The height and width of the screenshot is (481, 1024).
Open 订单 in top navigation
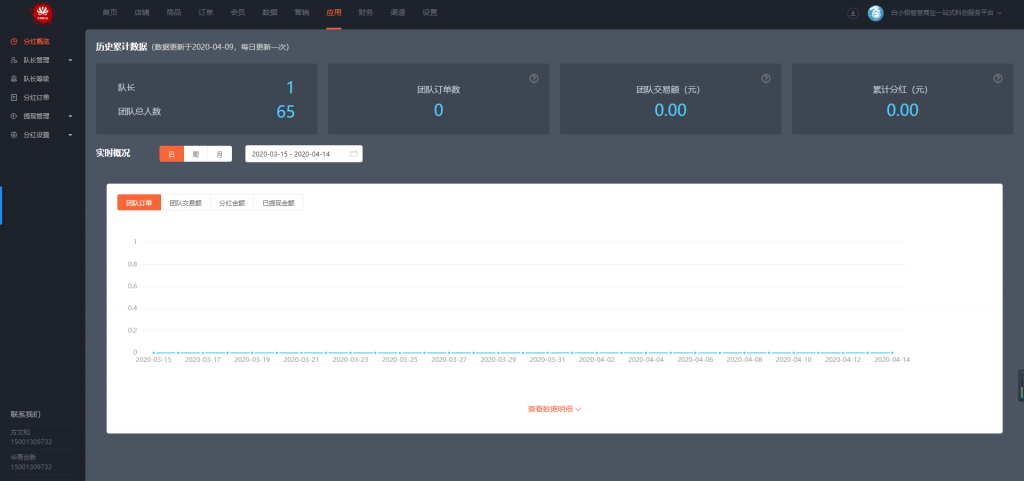pos(206,12)
